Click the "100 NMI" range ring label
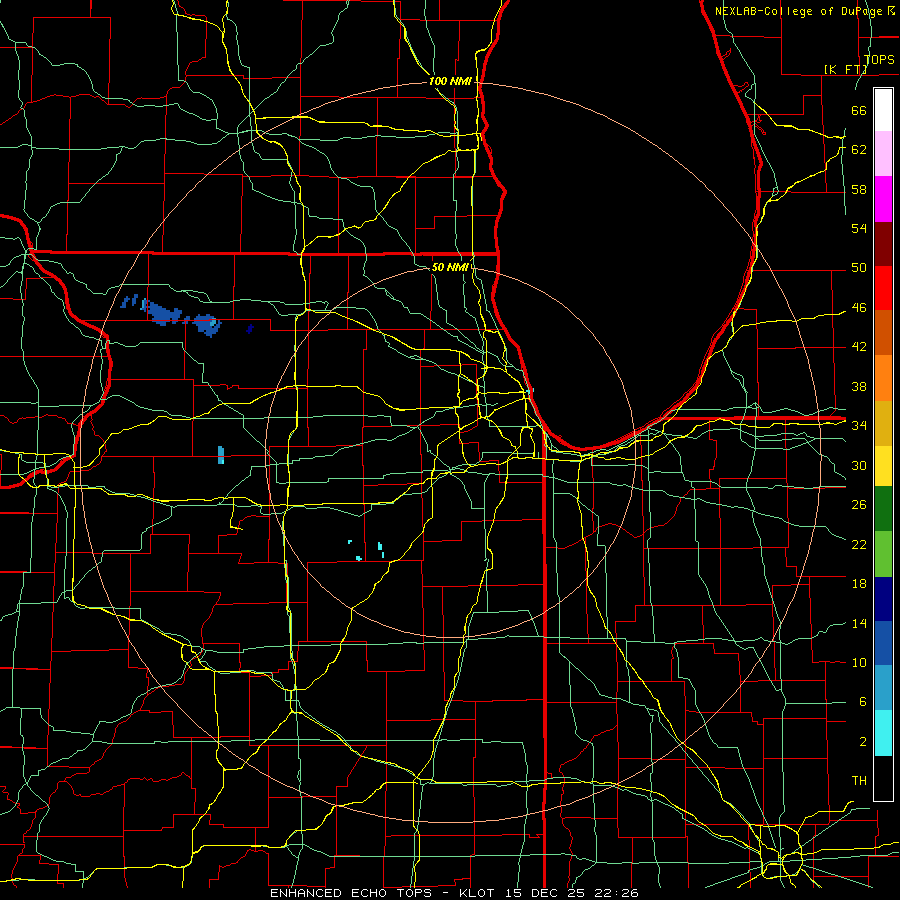 click(450, 82)
